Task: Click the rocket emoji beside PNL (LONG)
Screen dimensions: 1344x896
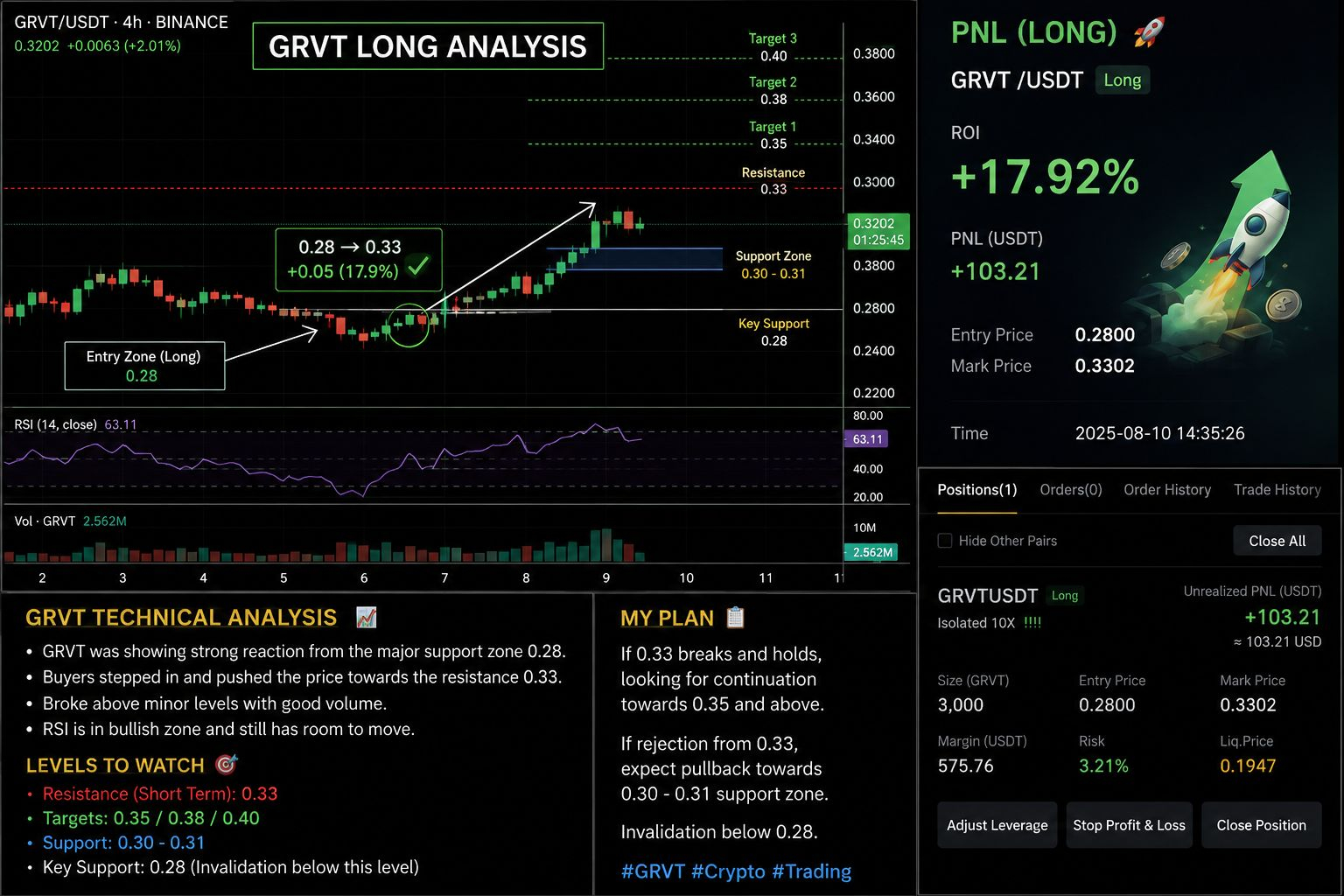Action: [1149, 32]
